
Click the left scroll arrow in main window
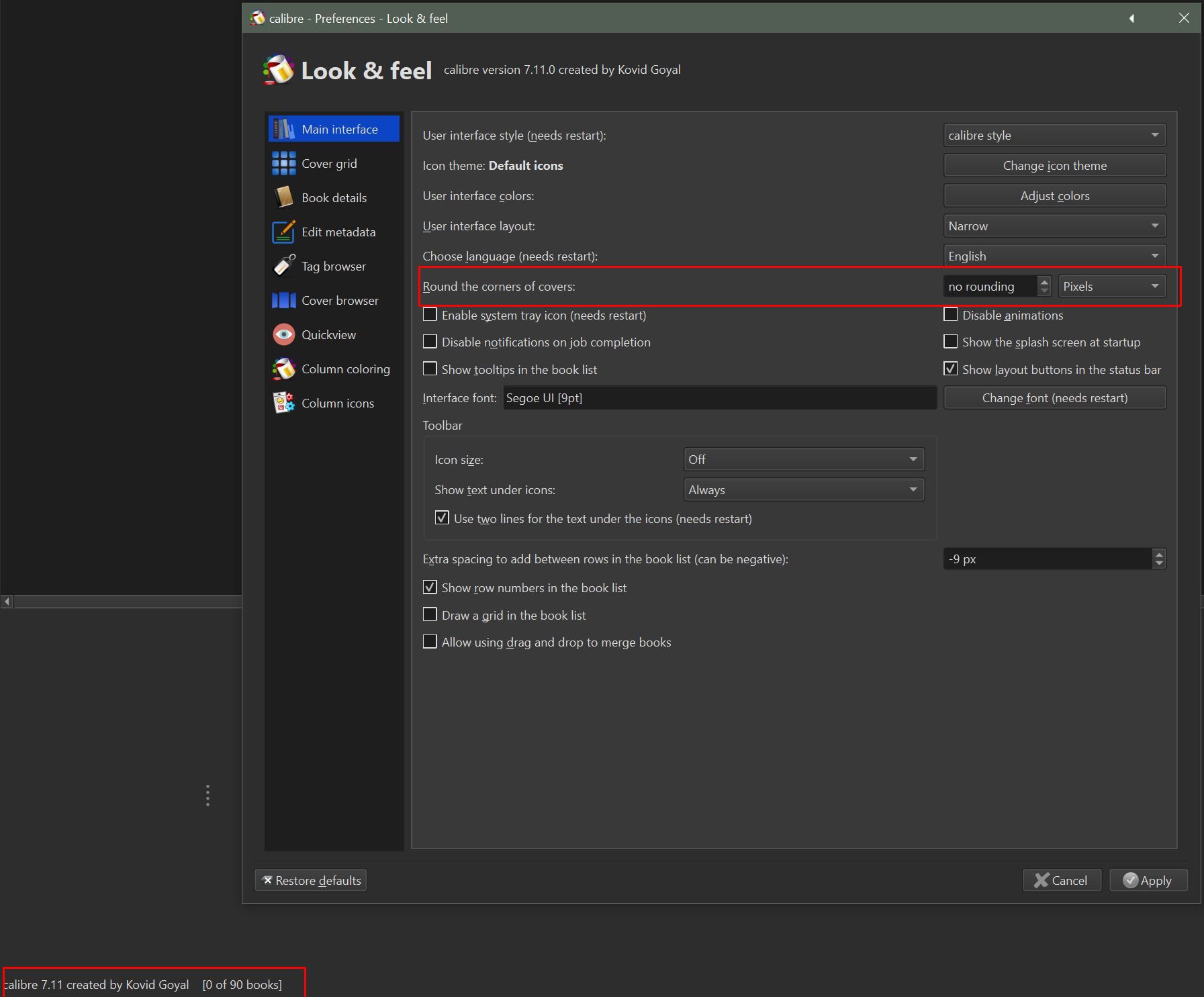click(x=7, y=602)
